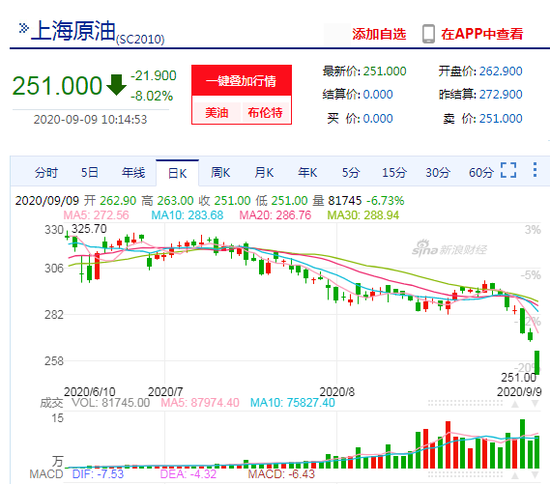Click the 325.70 high price marker
Image resolution: width=550 pixels, height=484 pixels.
89,229
